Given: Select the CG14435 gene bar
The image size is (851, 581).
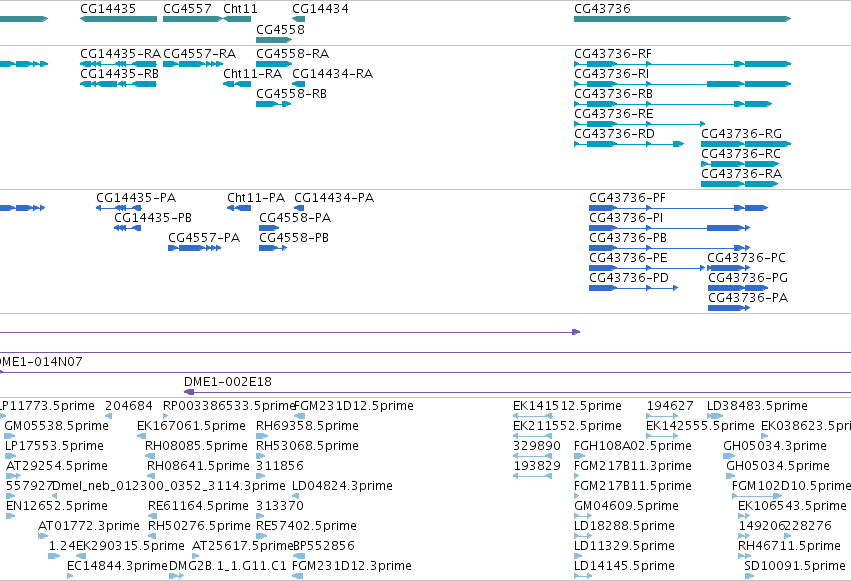Looking at the screenshot, I should (118, 19).
